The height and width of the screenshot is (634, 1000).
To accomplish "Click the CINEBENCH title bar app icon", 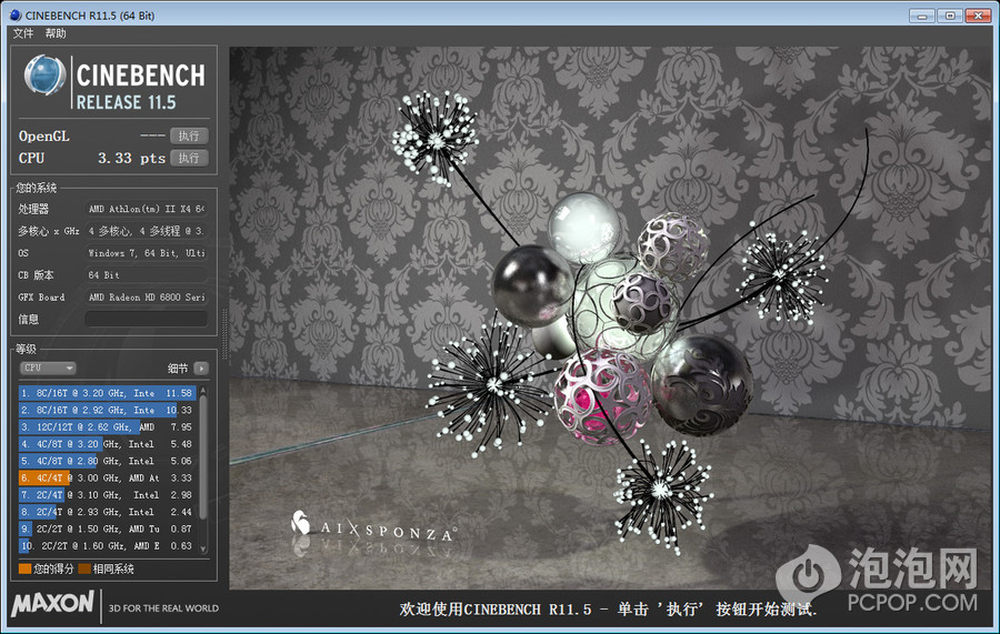I will (15, 15).
